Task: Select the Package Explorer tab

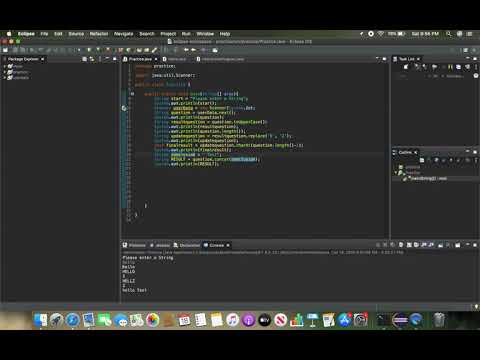Action: point(23,59)
